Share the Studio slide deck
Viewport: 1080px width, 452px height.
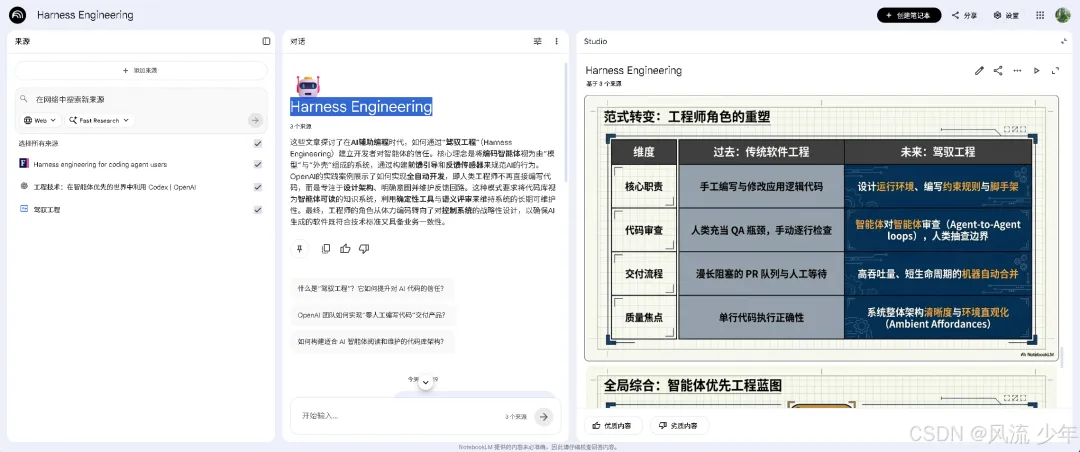pos(998,70)
